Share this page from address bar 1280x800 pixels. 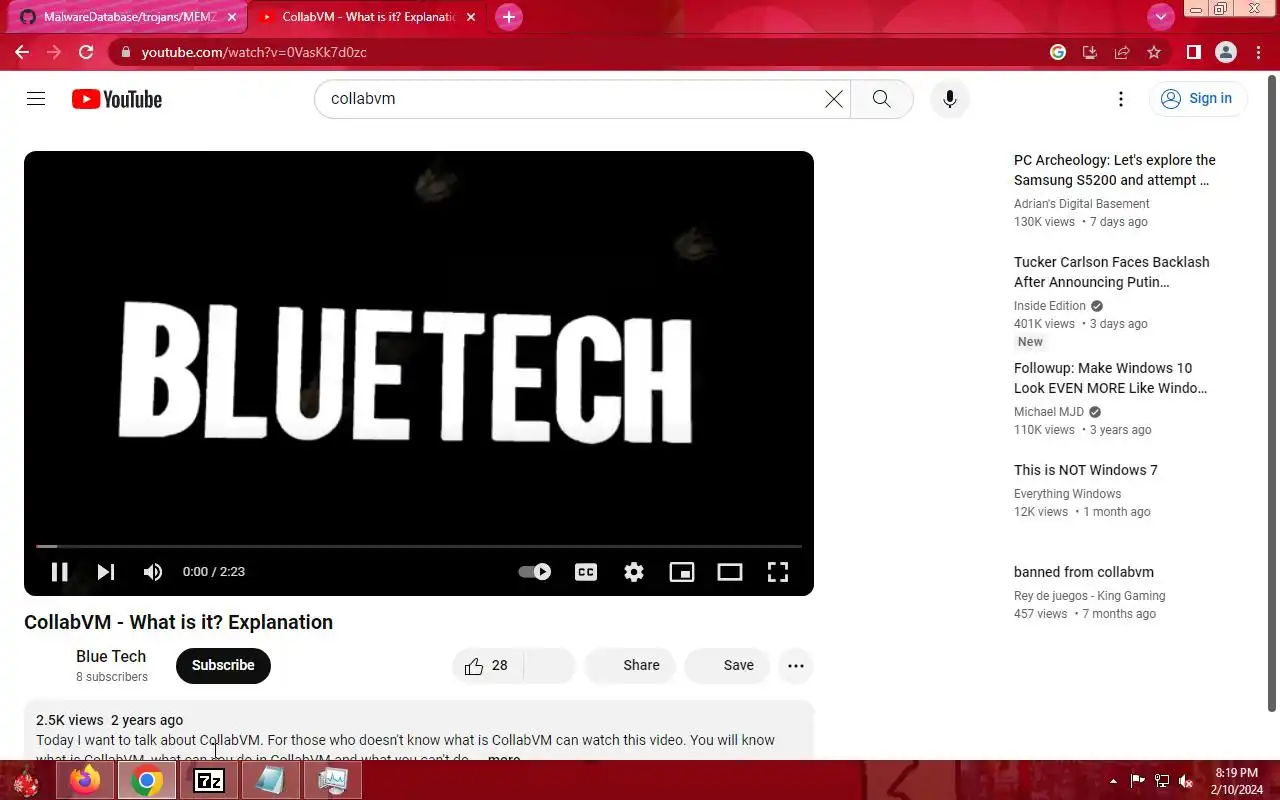click(1122, 52)
